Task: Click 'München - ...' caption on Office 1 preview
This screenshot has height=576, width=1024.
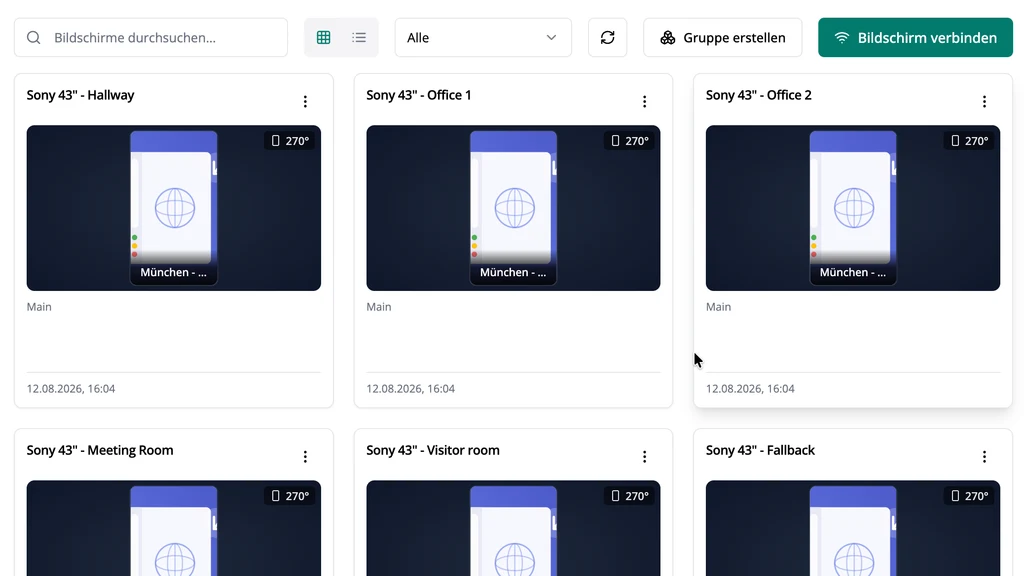Action: point(513,272)
